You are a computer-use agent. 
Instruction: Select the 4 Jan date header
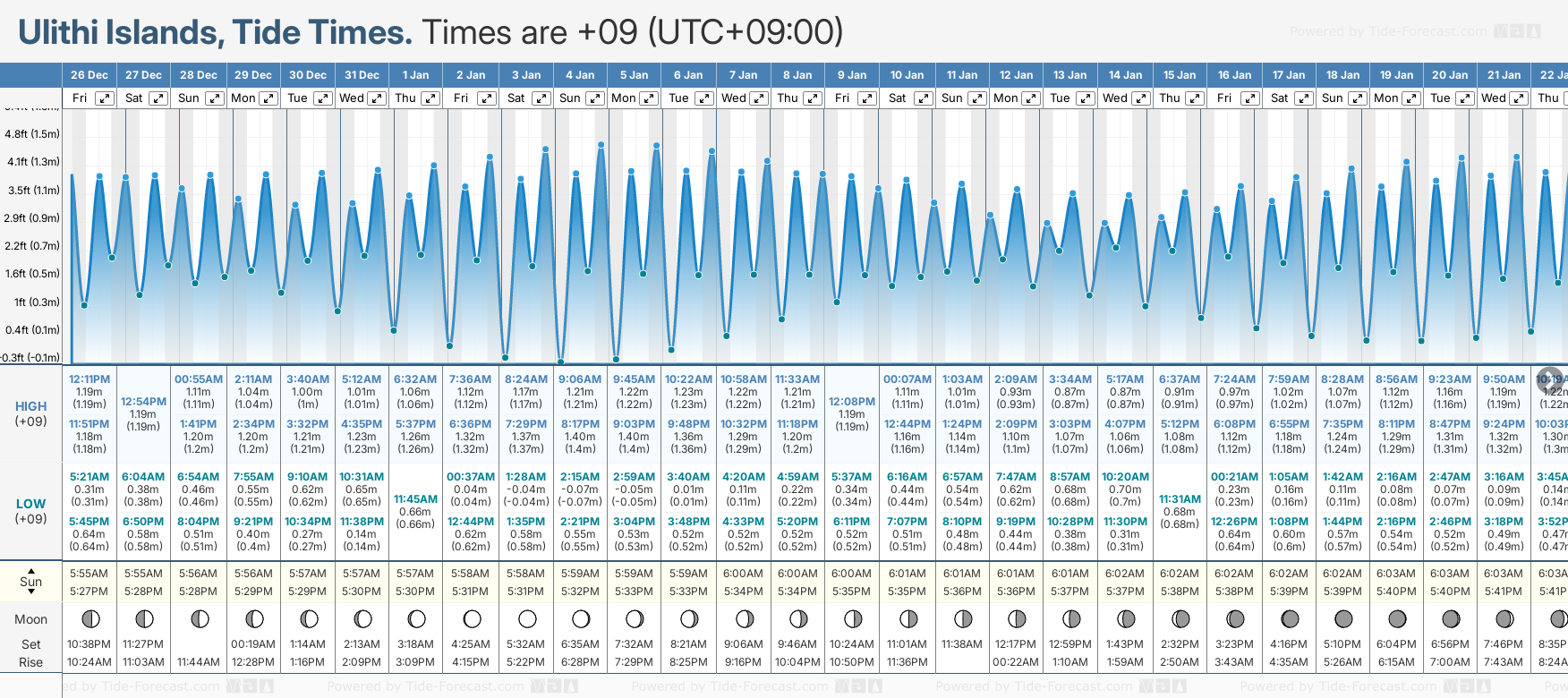point(580,75)
